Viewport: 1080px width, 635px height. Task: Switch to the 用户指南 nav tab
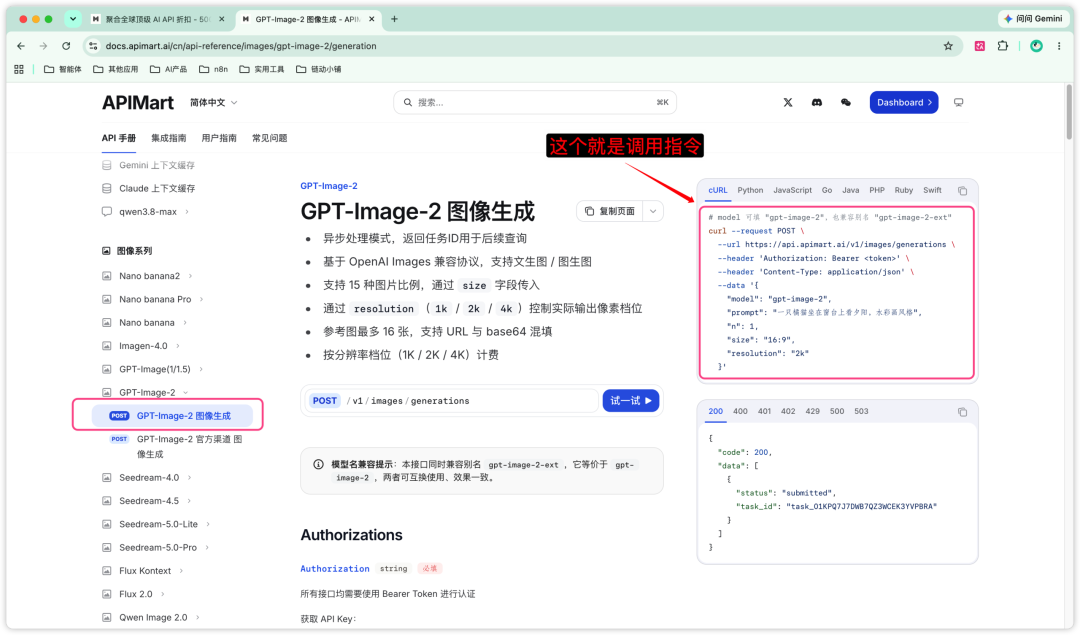click(x=219, y=138)
